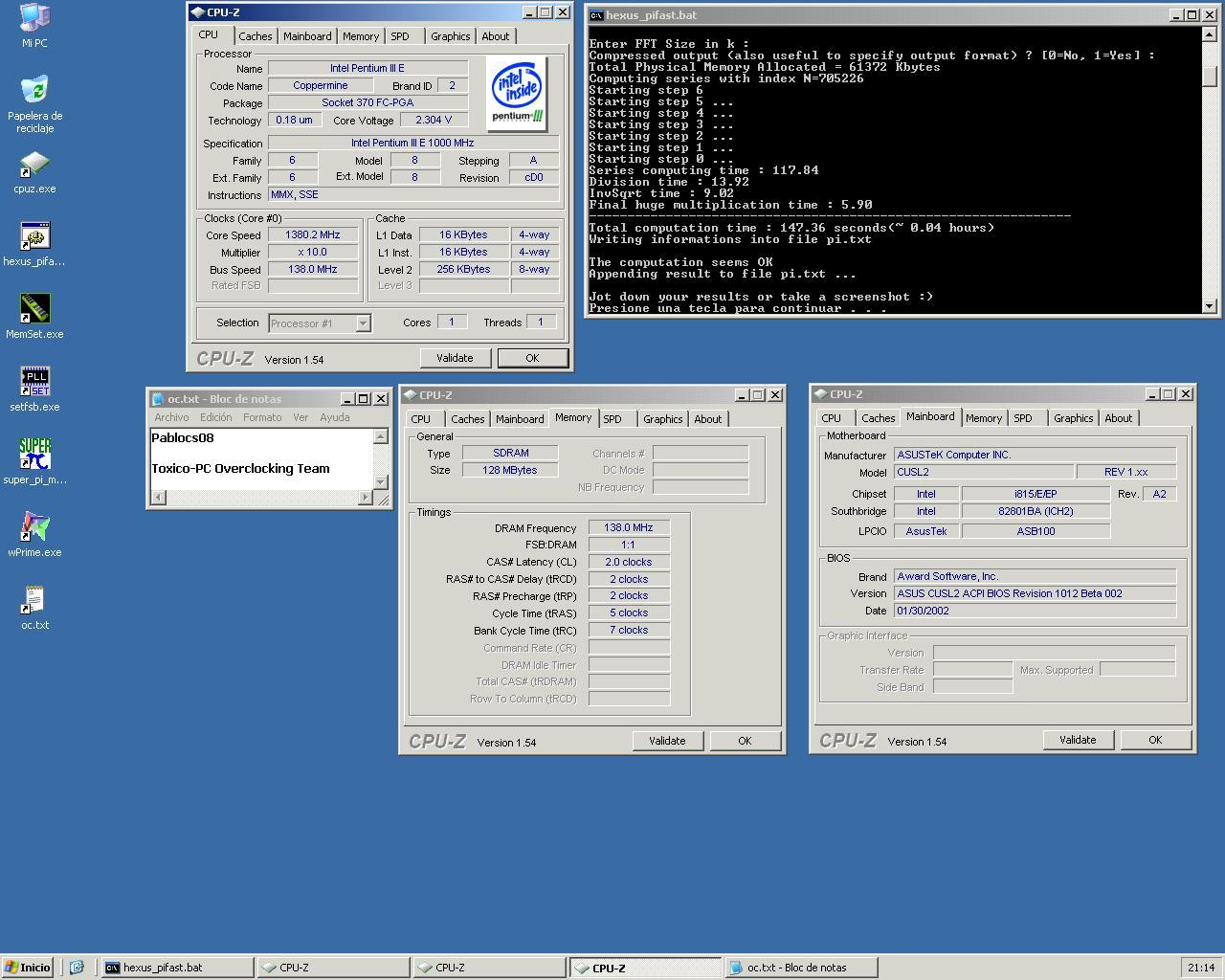
Task: Click the Core Speed 1380.2 MHz field
Action: [x=312, y=234]
